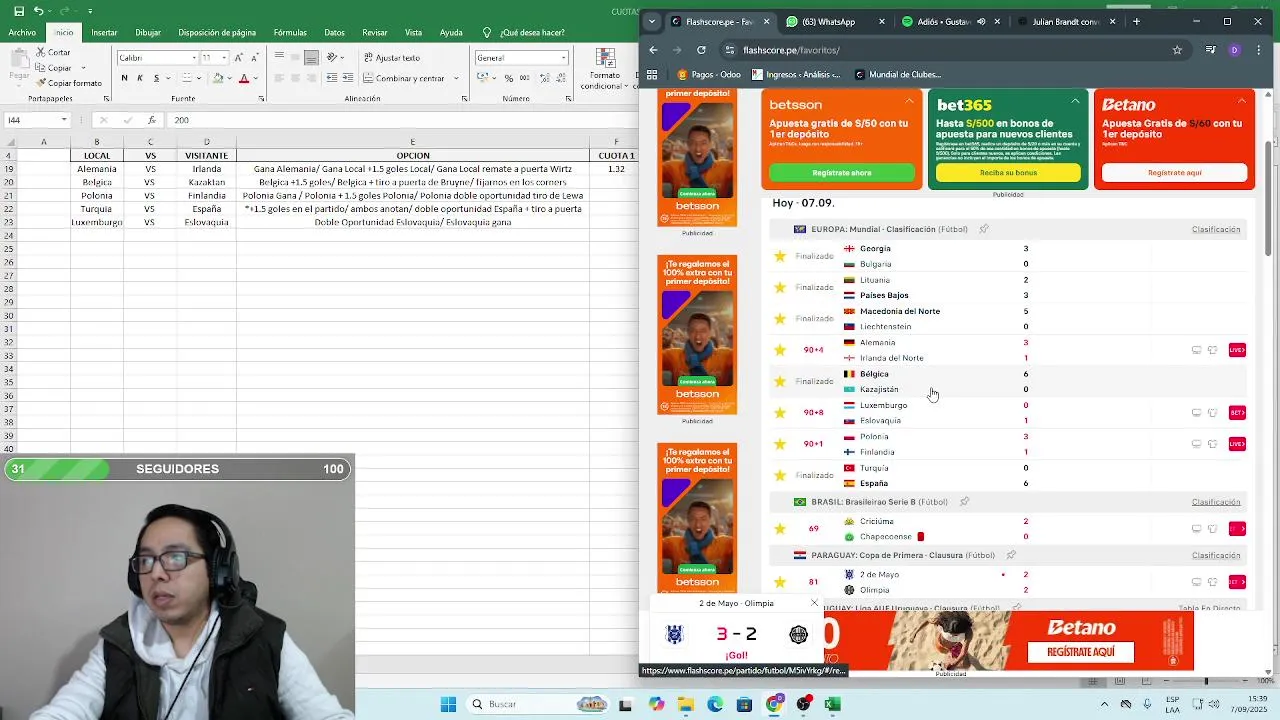Image resolution: width=1280 pixels, height=720 pixels.
Task: Undo the last action in Excel
Action: [38, 11]
